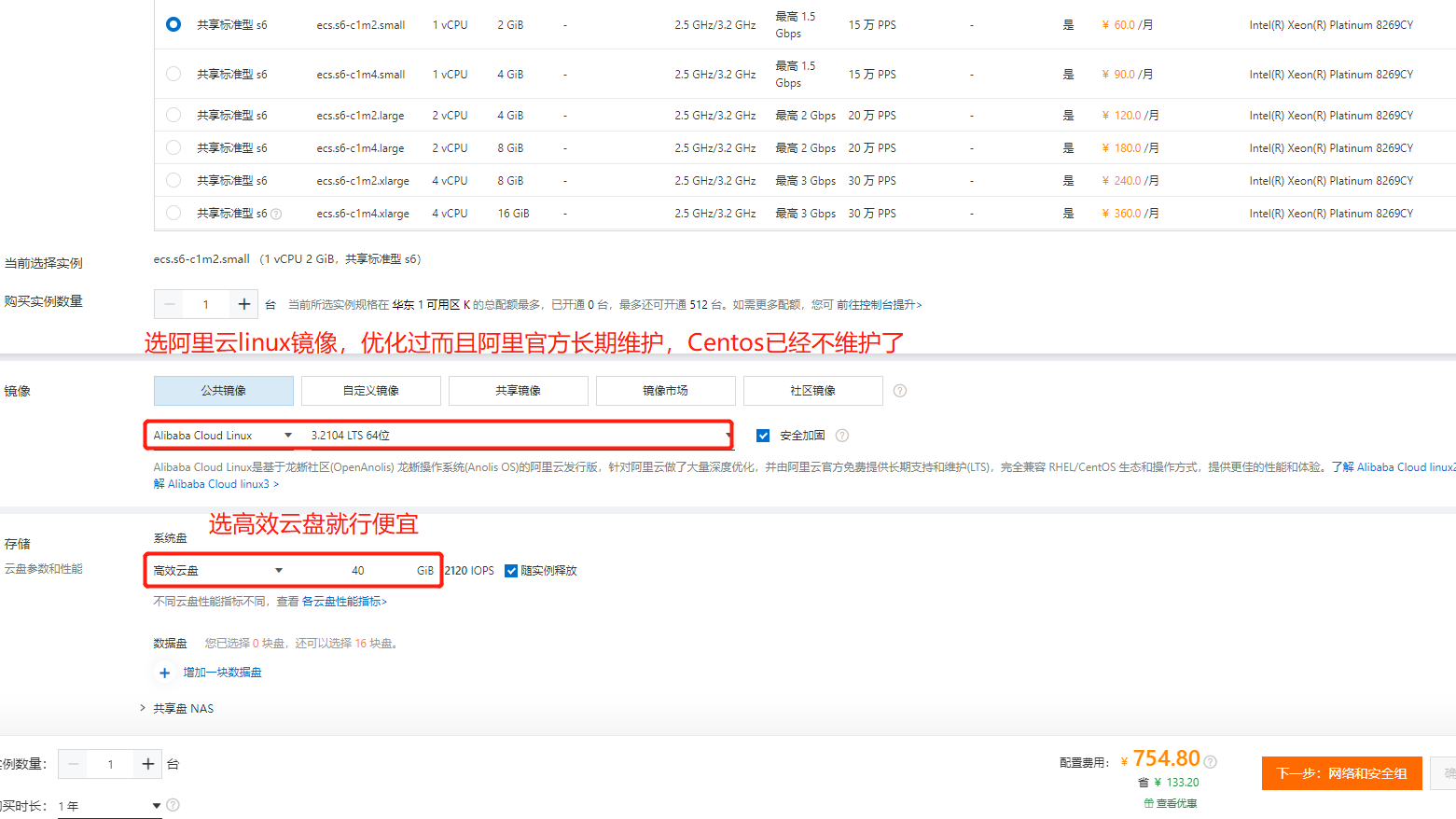
Task: Click the ¥ 60.0 /月 price cell
Action: pos(1127,25)
